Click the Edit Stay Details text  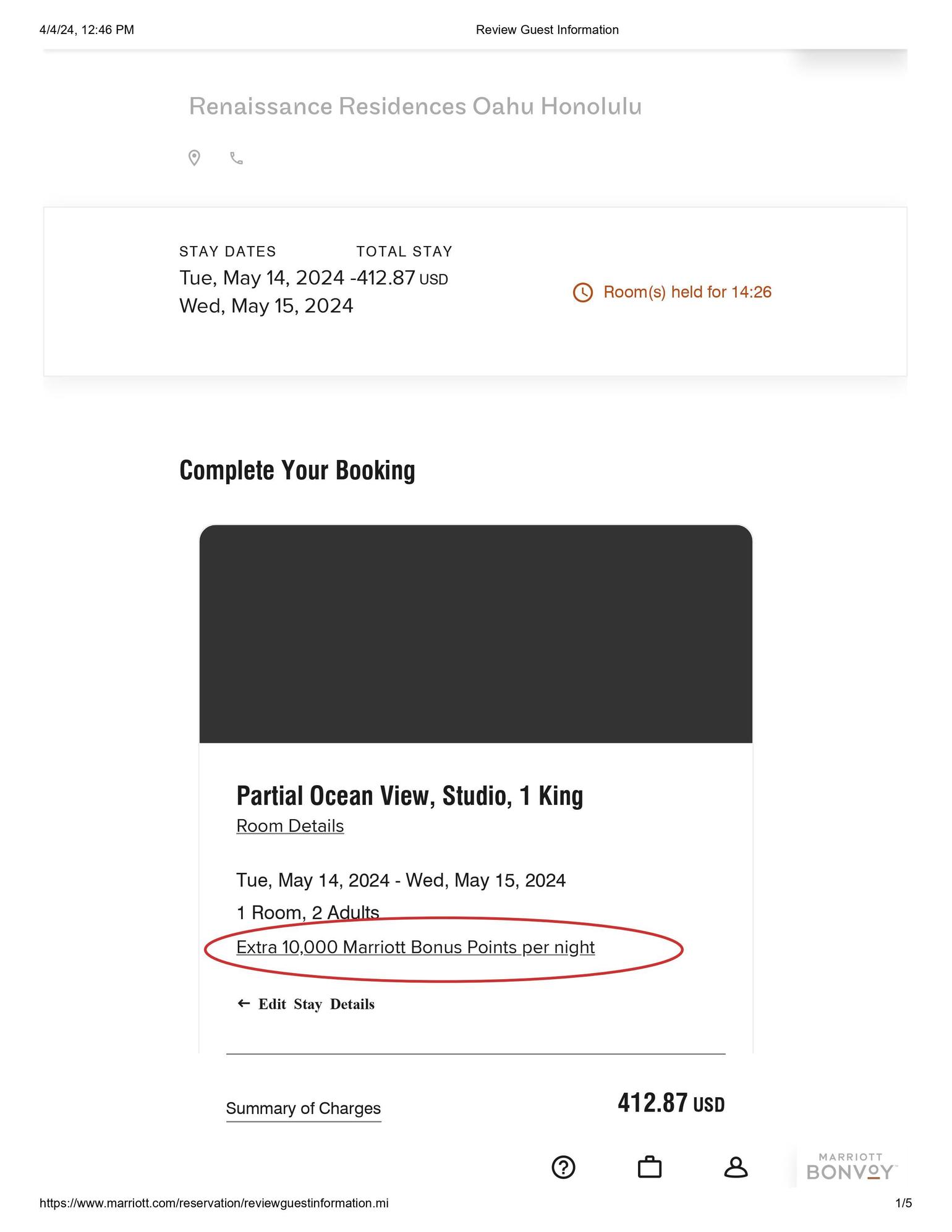(x=316, y=1004)
